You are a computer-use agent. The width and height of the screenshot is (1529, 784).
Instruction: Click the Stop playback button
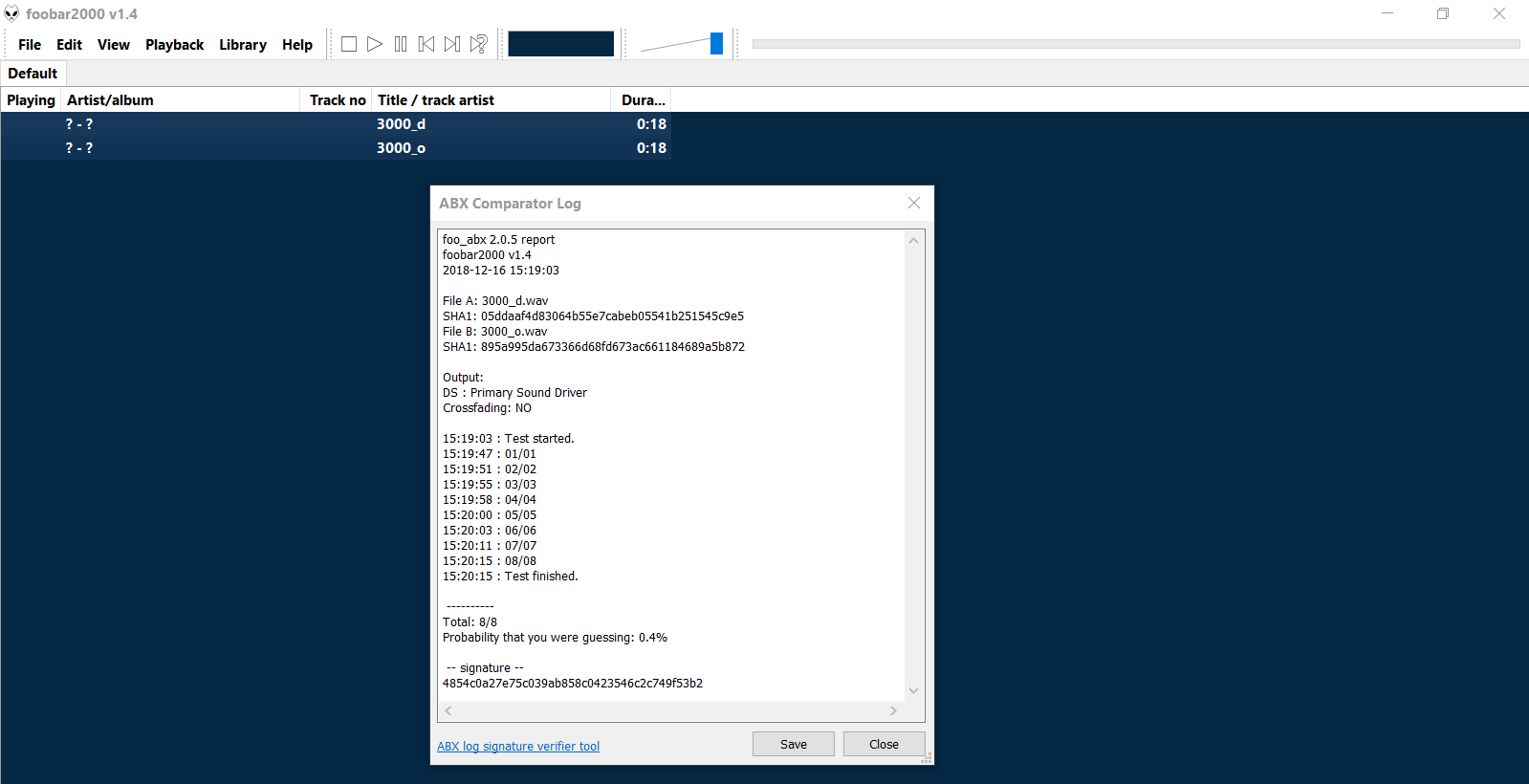349,44
